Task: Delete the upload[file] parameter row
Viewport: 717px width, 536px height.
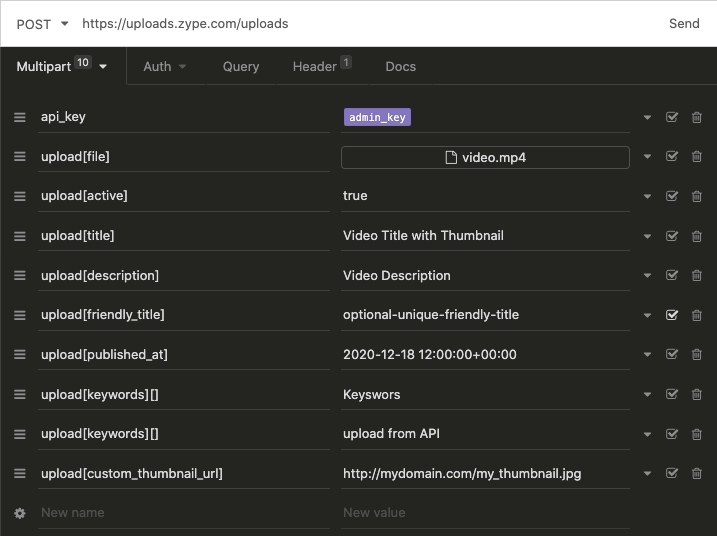Action: (x=696, y=157)
